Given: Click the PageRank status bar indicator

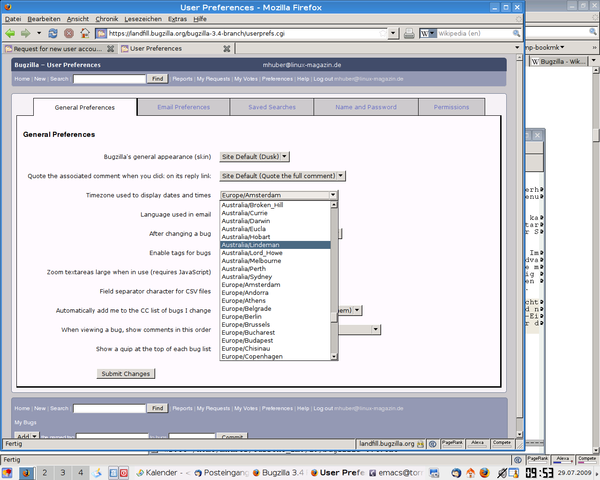Looking at the screenshot, I should pyautogui.click(x=452, y=443).
